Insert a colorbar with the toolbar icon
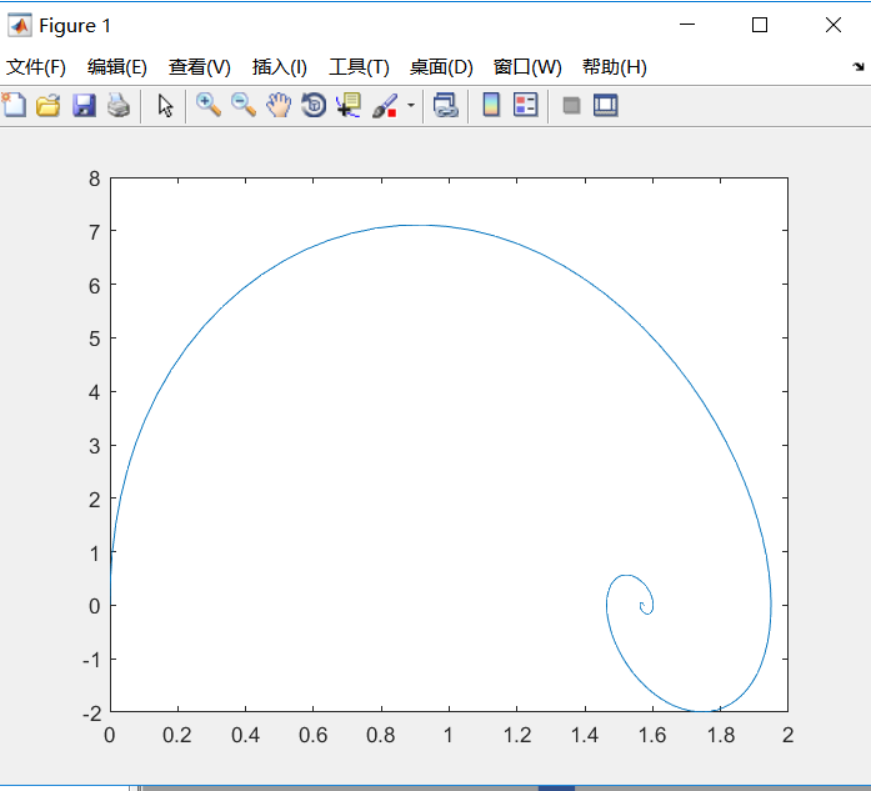 point(491,105)
